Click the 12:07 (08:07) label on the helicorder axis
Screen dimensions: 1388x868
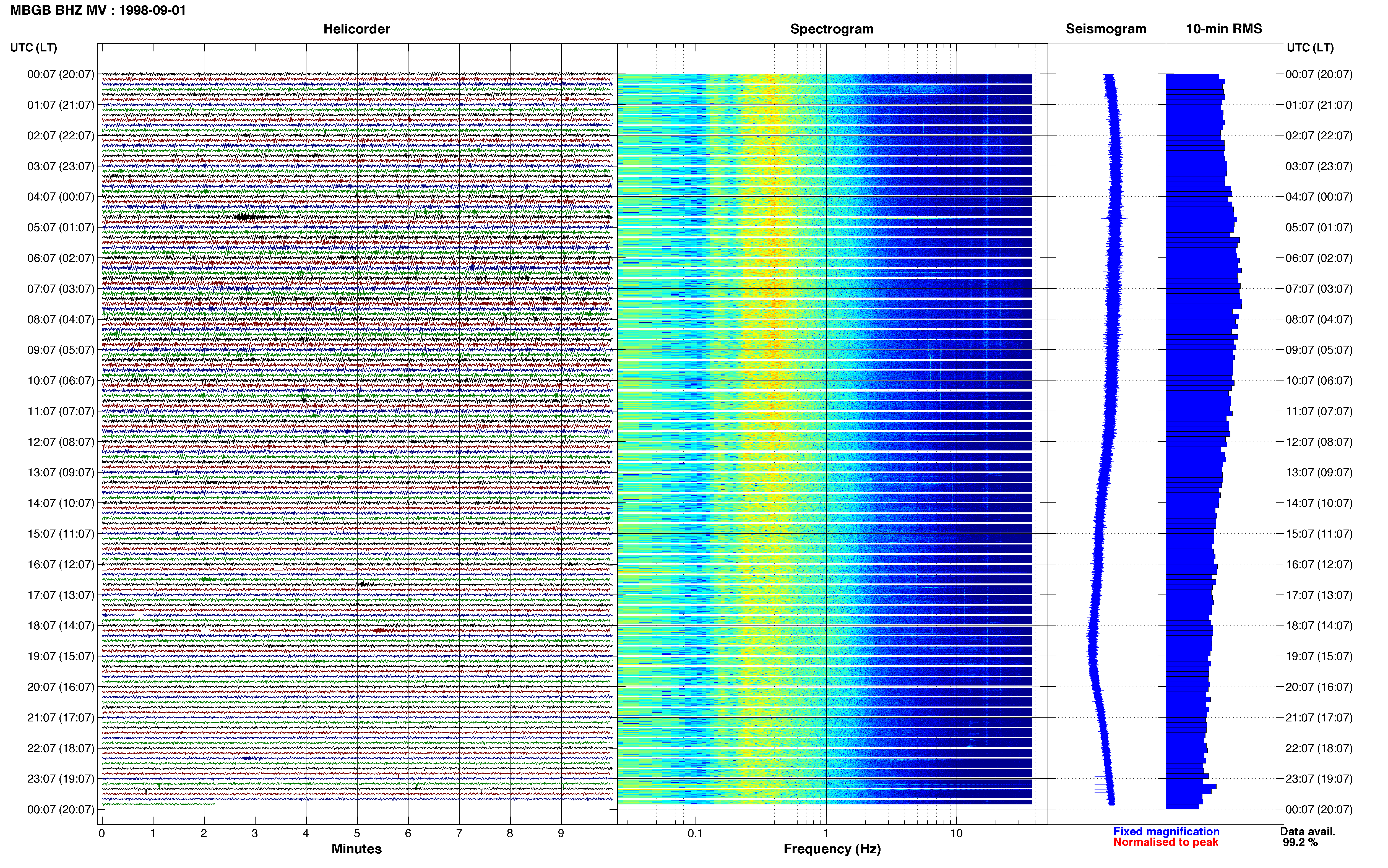[x=61, y=442]
